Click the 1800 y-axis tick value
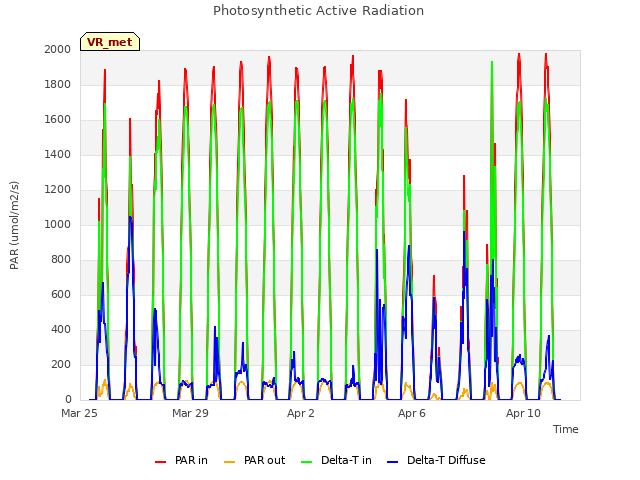Screen dimensions: 640x480 [x=58, y=84]
